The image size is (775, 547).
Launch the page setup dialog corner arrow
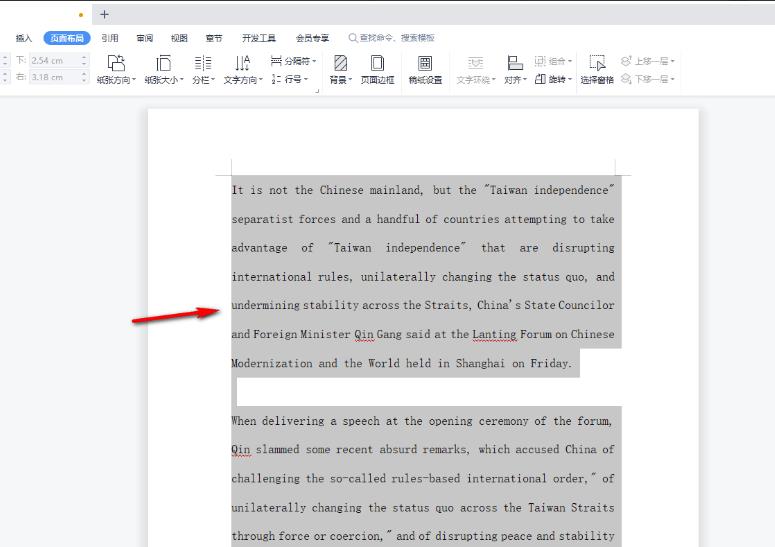[318, 91]
